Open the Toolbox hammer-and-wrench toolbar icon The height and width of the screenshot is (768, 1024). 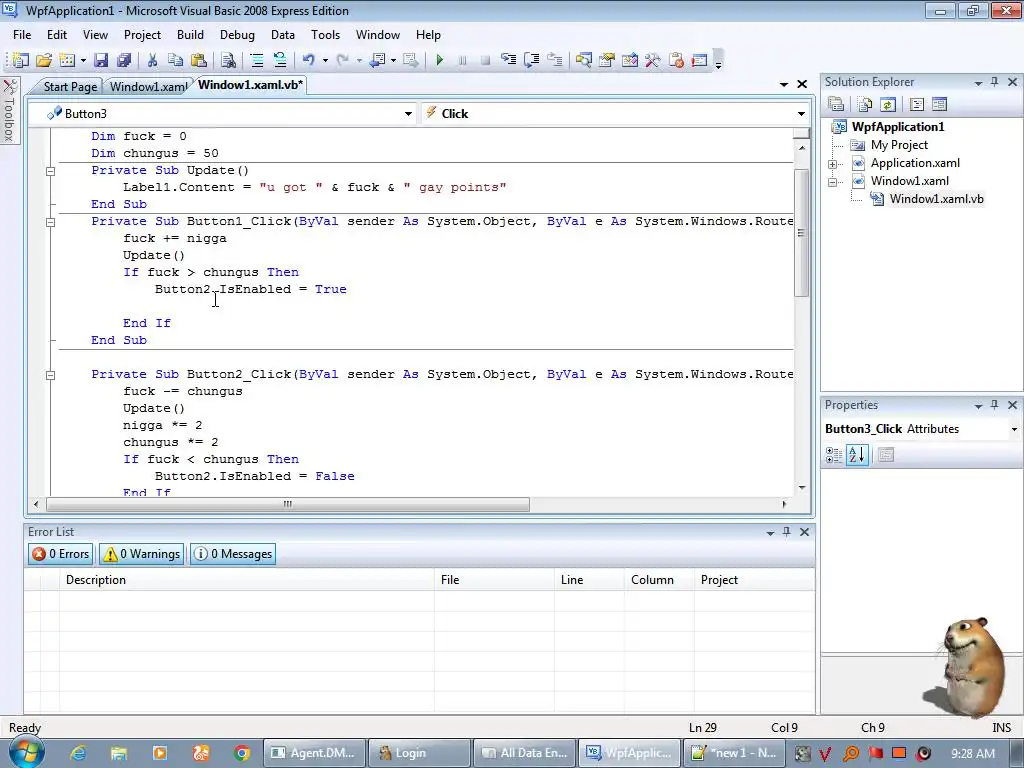pos(652,61)
